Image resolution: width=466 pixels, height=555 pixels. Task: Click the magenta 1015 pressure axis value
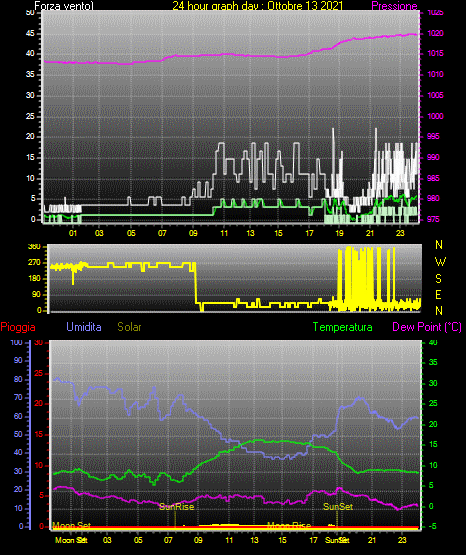(x=435, y=53)
